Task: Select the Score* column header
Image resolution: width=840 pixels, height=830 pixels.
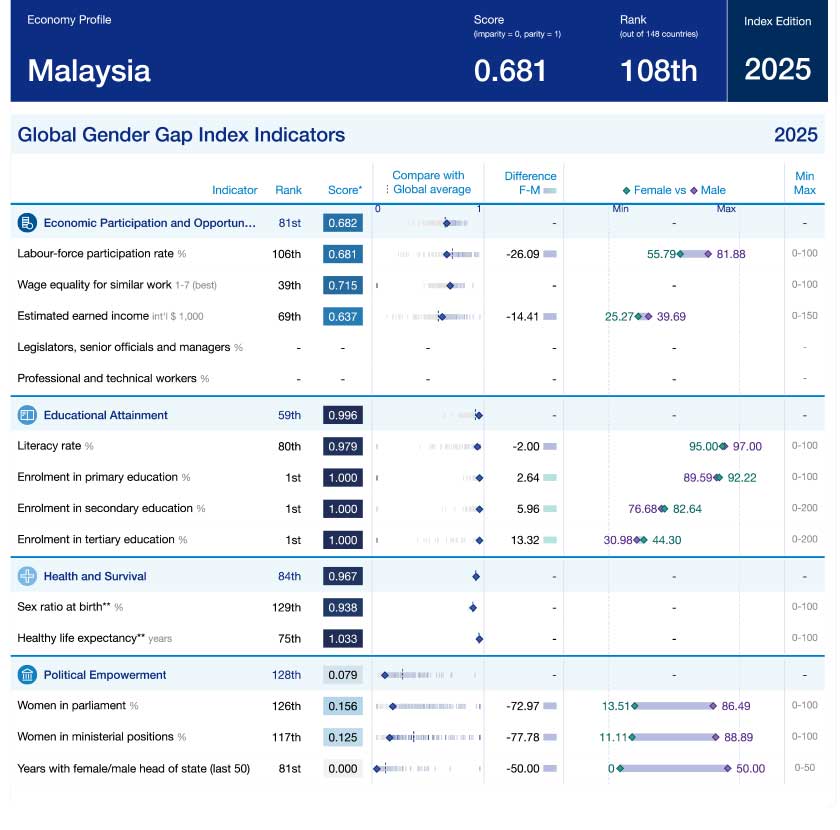Action: pos(345,190)
